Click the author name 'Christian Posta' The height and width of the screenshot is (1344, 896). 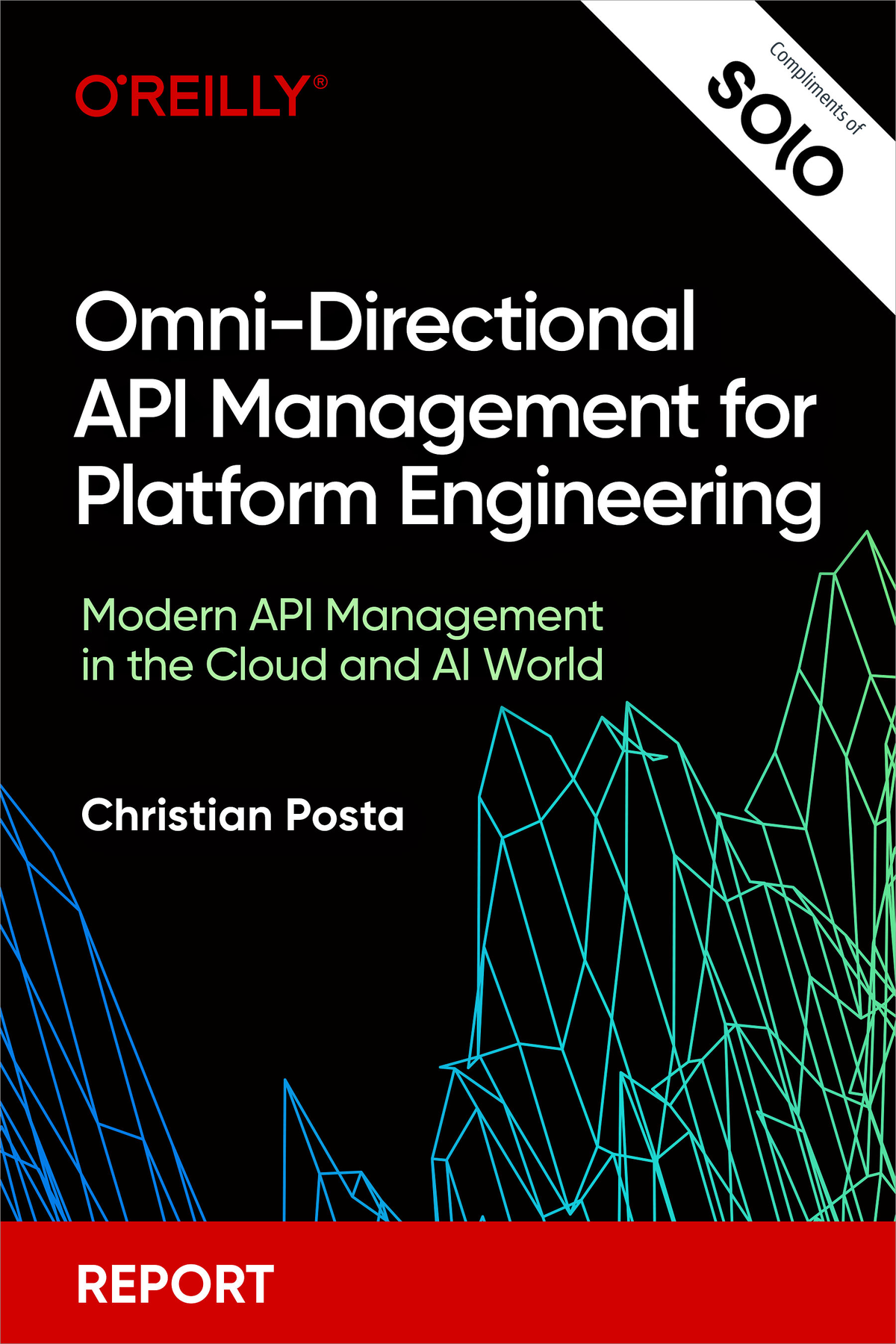pyautogui.click(x=243, y=815)
